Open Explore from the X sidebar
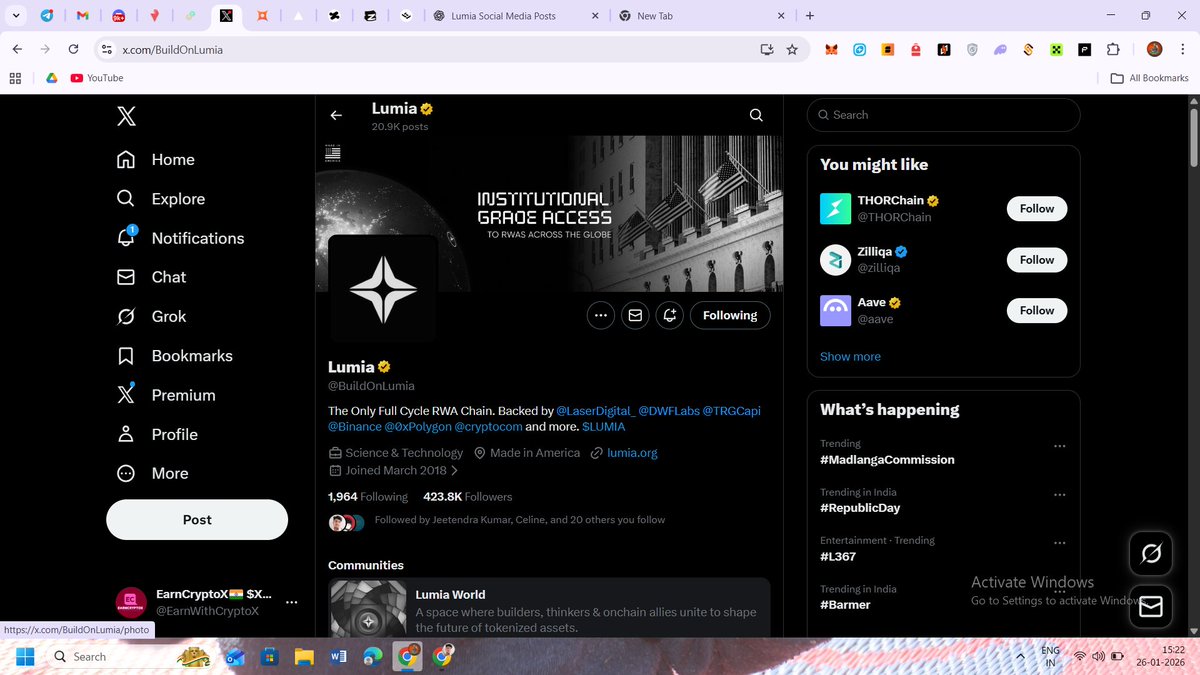The height and width of the screenshot is (675, 1200). pyautogui.click(x=178, y=198)
